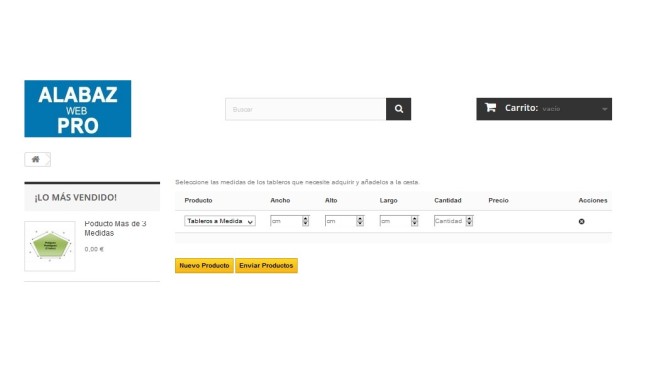Click the Acciones column header
646x366 pixels.
pyautogui.click(x=592, y=200)
